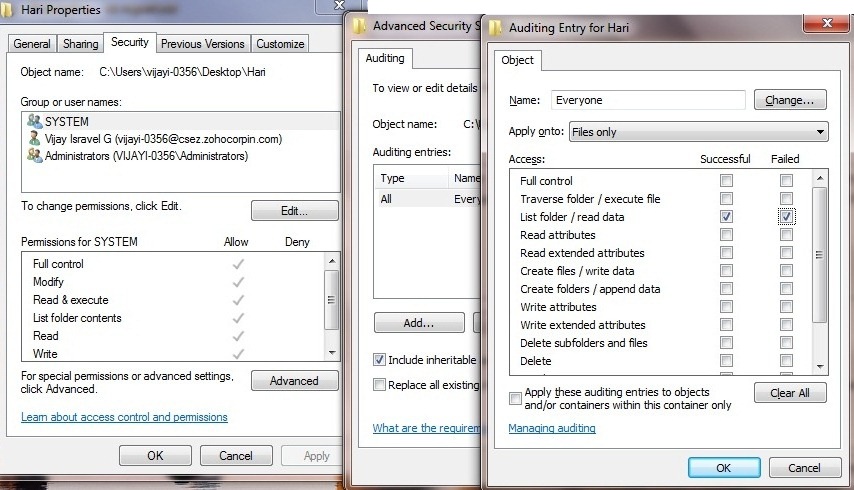Select SYSTEM in group or user names
This screenshot has height=490, width=854.
(x=181, y=121)
